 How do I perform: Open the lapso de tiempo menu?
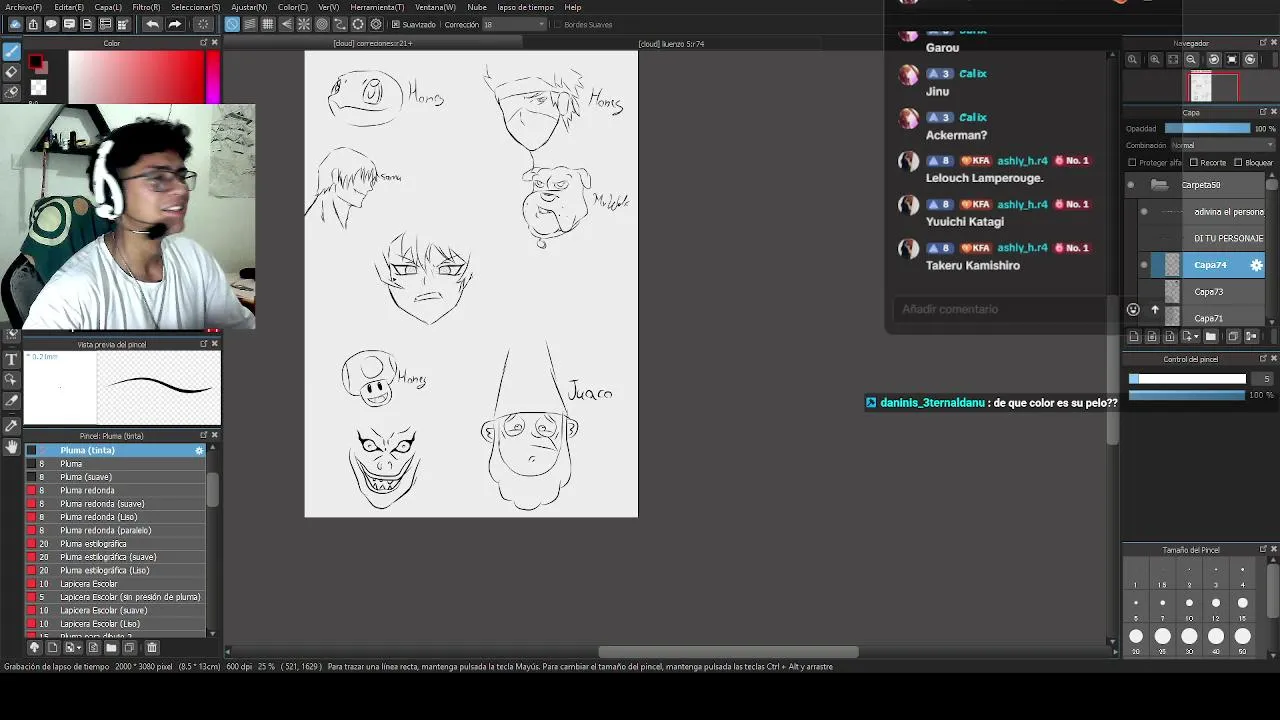point(525,7)
